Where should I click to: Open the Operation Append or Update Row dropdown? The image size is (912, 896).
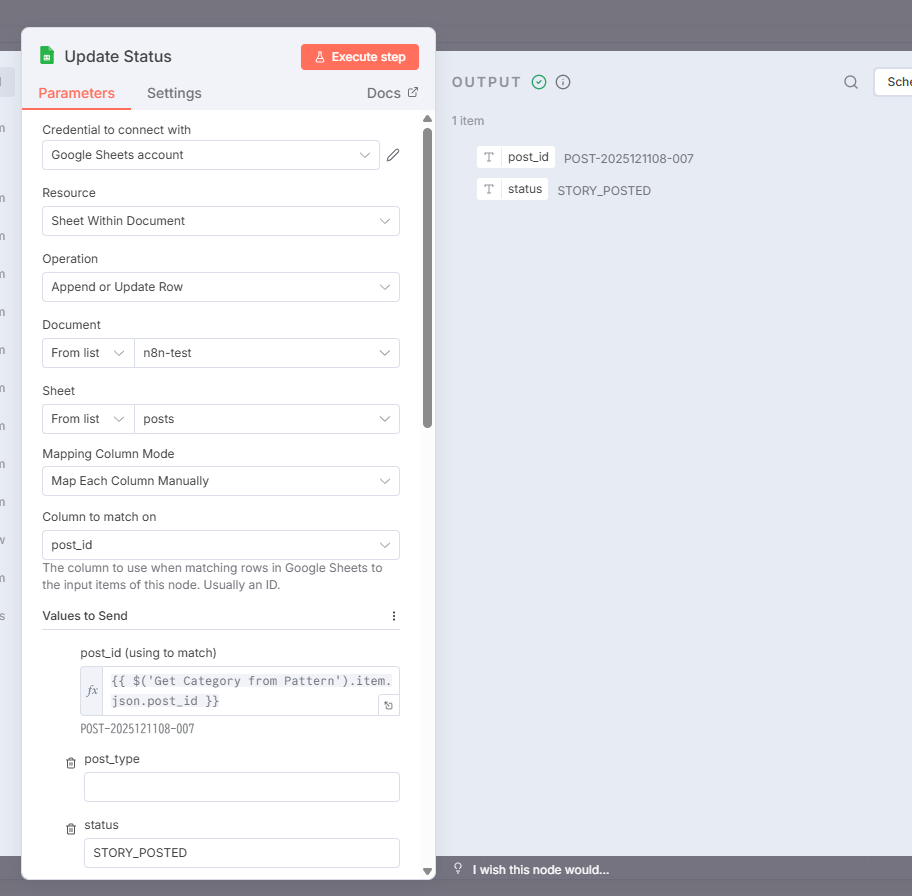coord(220,287)
